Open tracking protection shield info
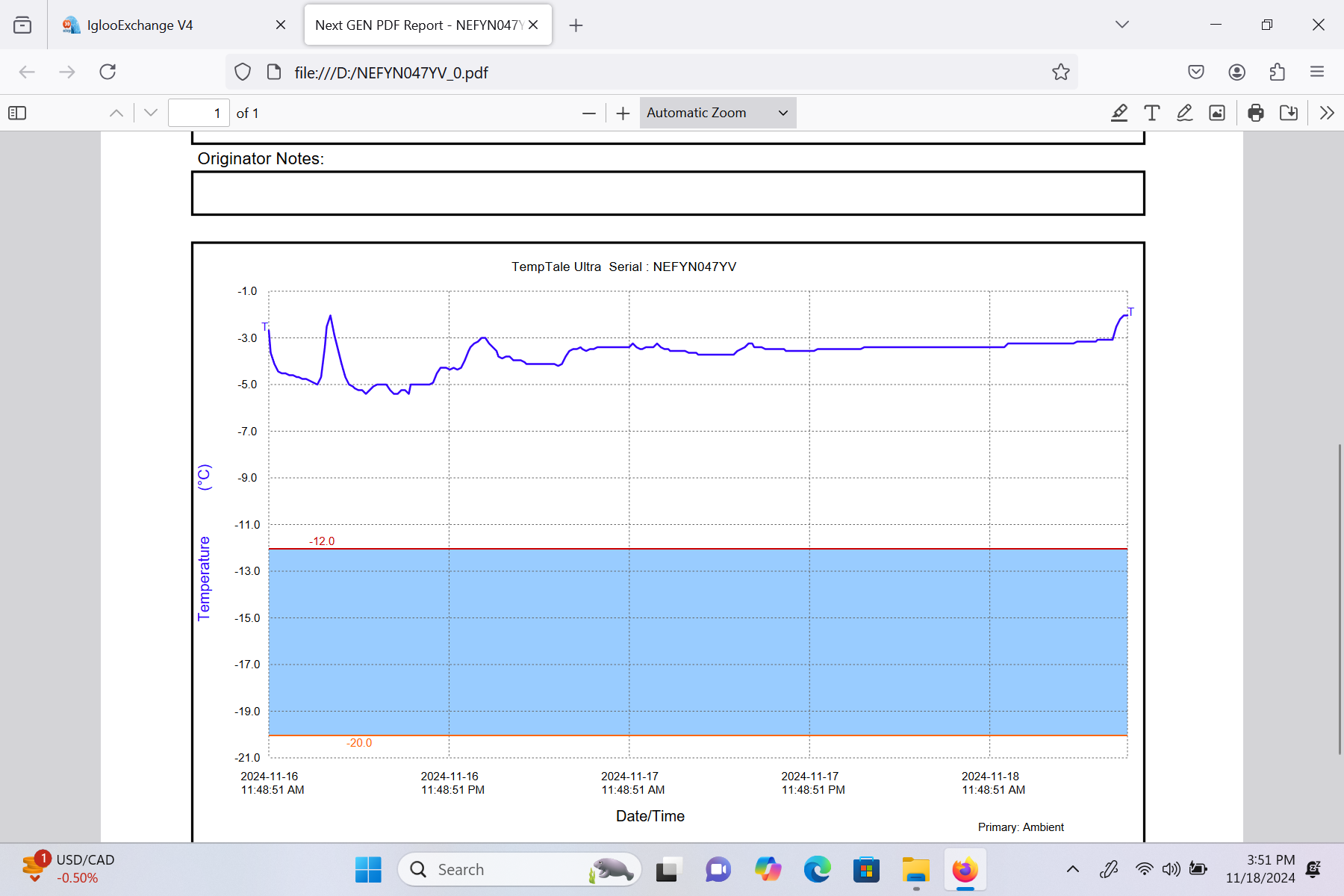Viewport: 1344px width, 896px height. coord(243,72)
